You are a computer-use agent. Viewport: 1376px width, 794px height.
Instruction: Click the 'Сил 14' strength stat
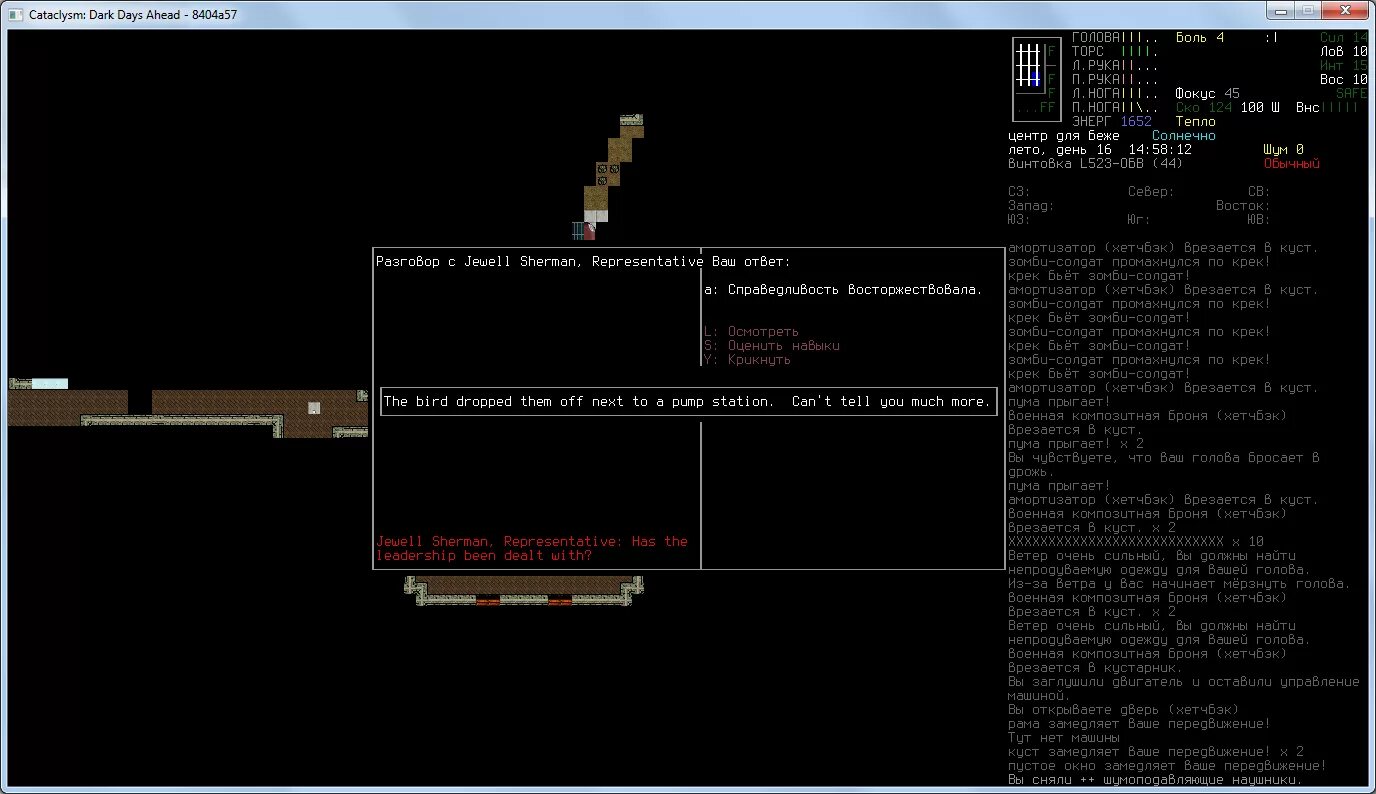(1344, 38)
